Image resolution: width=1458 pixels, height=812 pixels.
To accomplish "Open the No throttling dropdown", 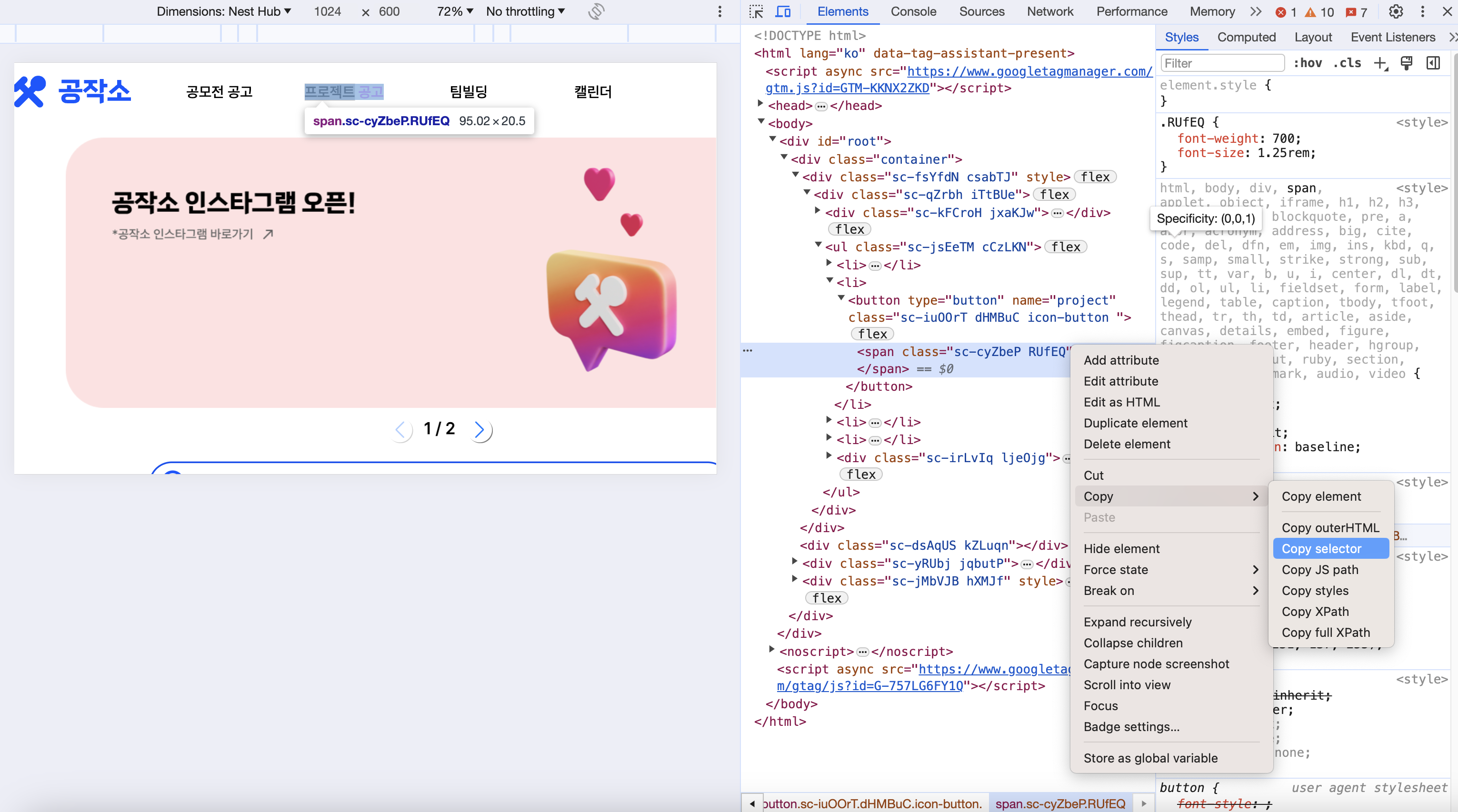I will click(525, 11).
